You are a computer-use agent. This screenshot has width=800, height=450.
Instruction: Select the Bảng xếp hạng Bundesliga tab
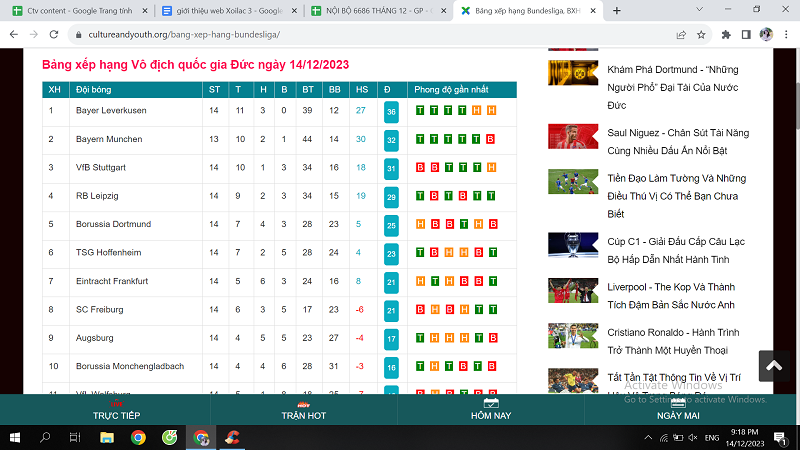(x=528, y=10)
